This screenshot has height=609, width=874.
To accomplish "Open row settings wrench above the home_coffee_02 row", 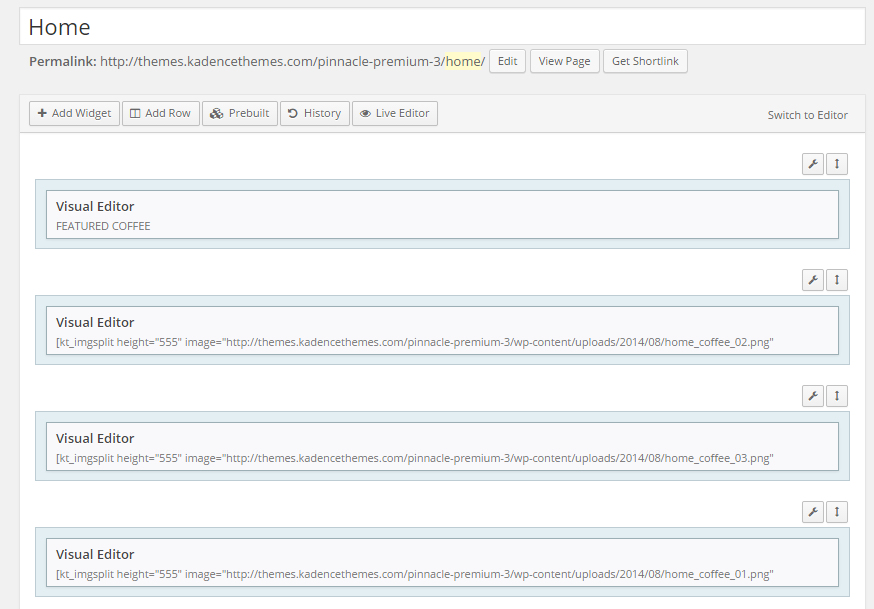I will (813, 280).
